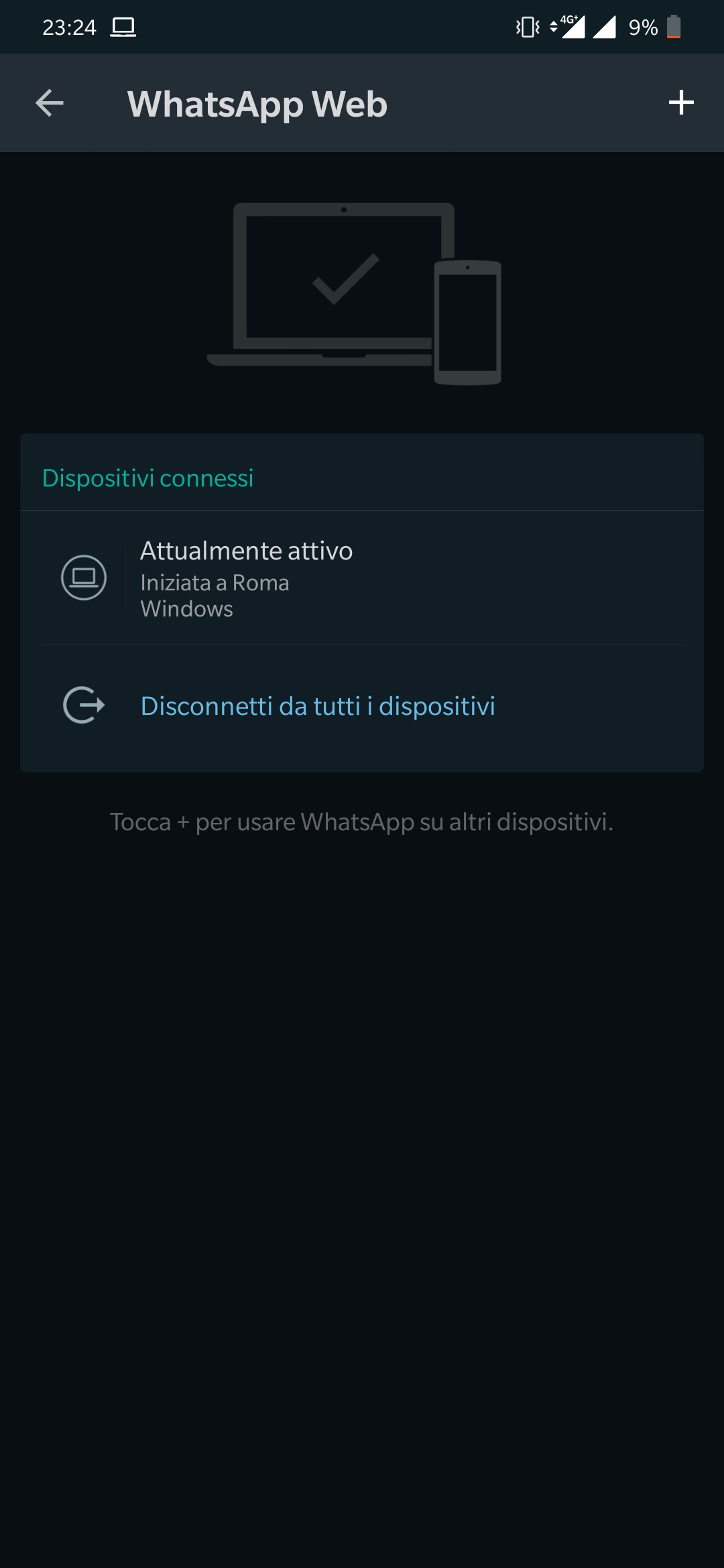Screen dimensions: 724x1568
Task: Select the Attualmente attivo session
Action: 362,578
